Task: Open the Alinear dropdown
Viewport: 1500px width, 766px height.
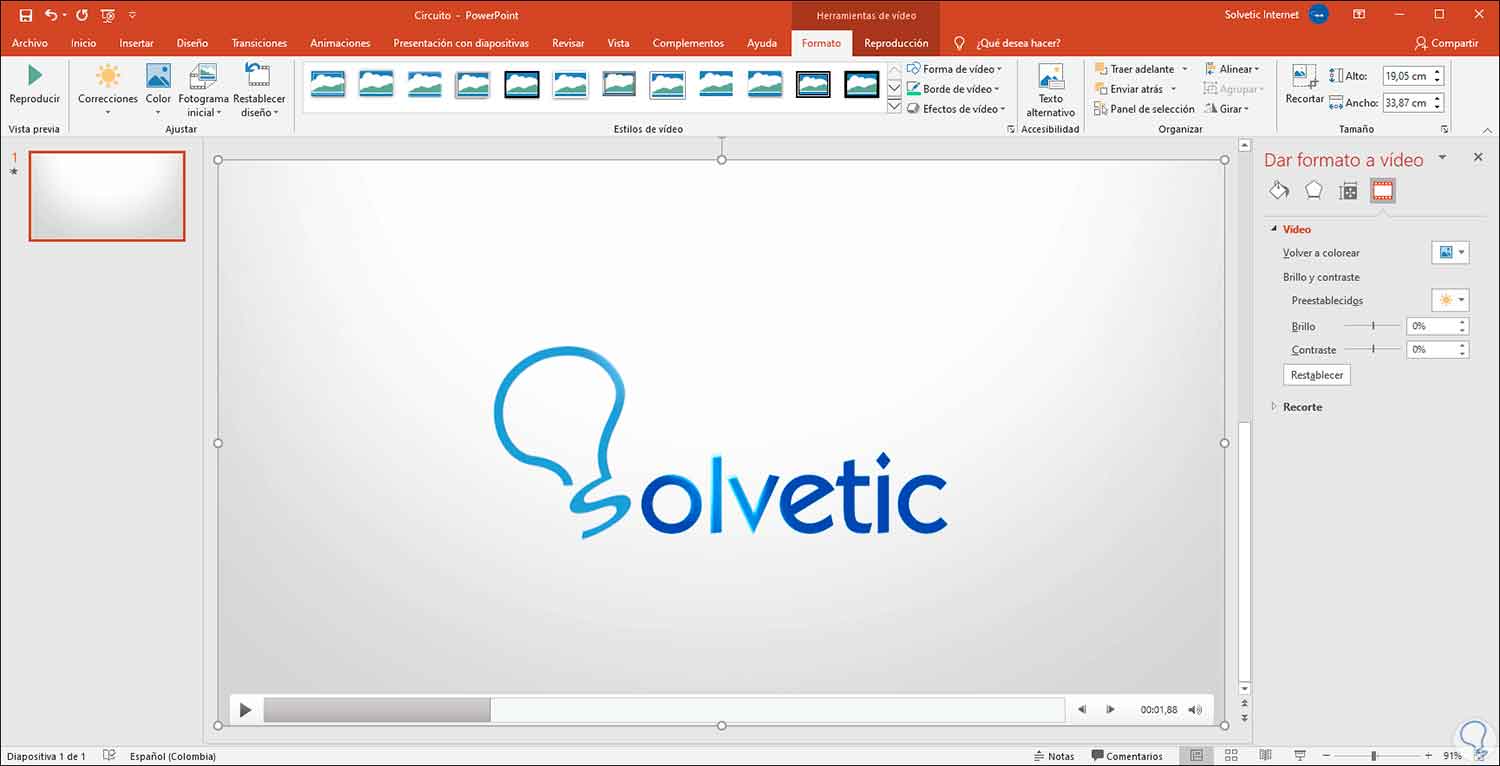Action: click(1232, 69)
